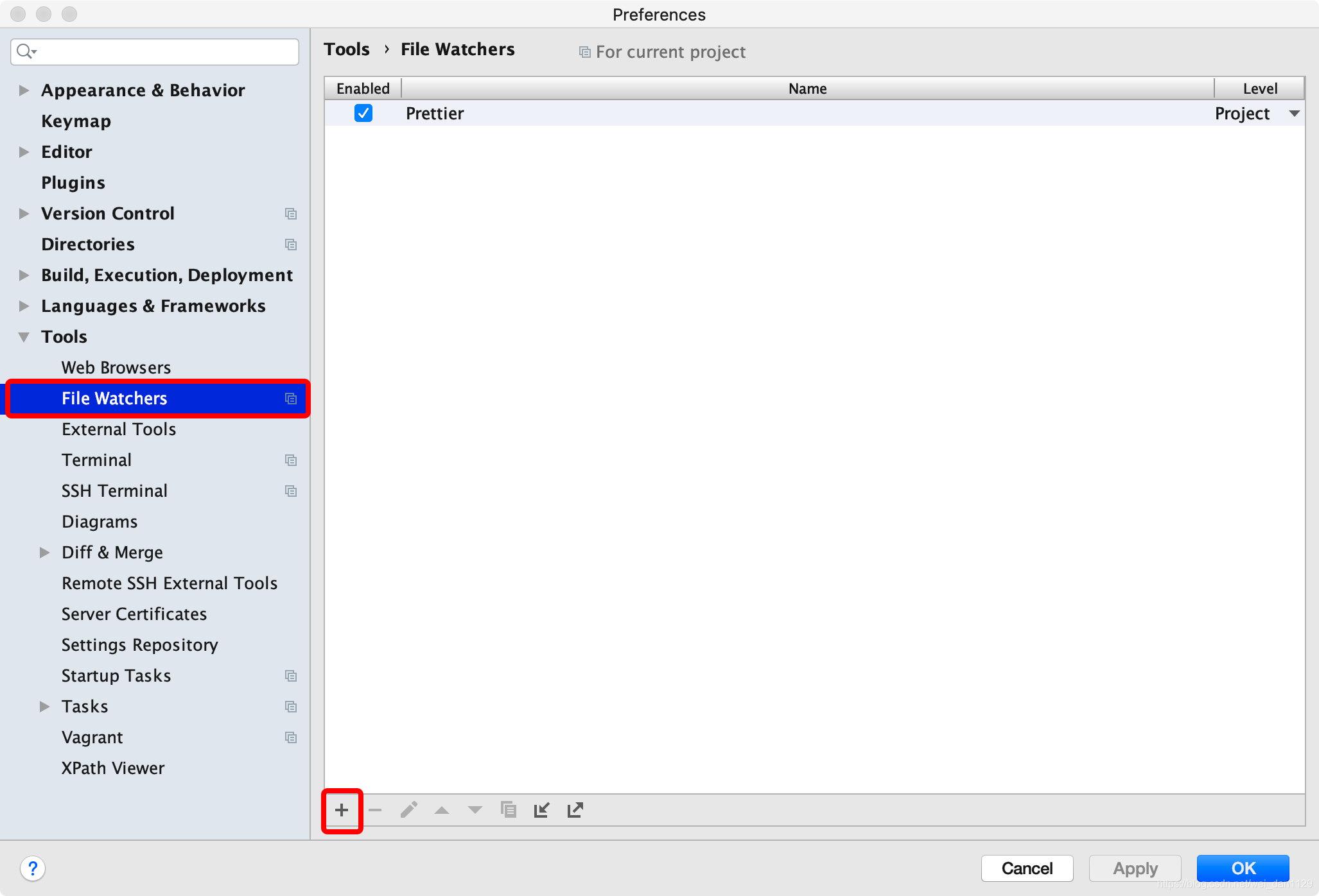This screenshot has width=1319, height=896.
Task: Click the Copy watcher icon
Action: pos(509,810)
